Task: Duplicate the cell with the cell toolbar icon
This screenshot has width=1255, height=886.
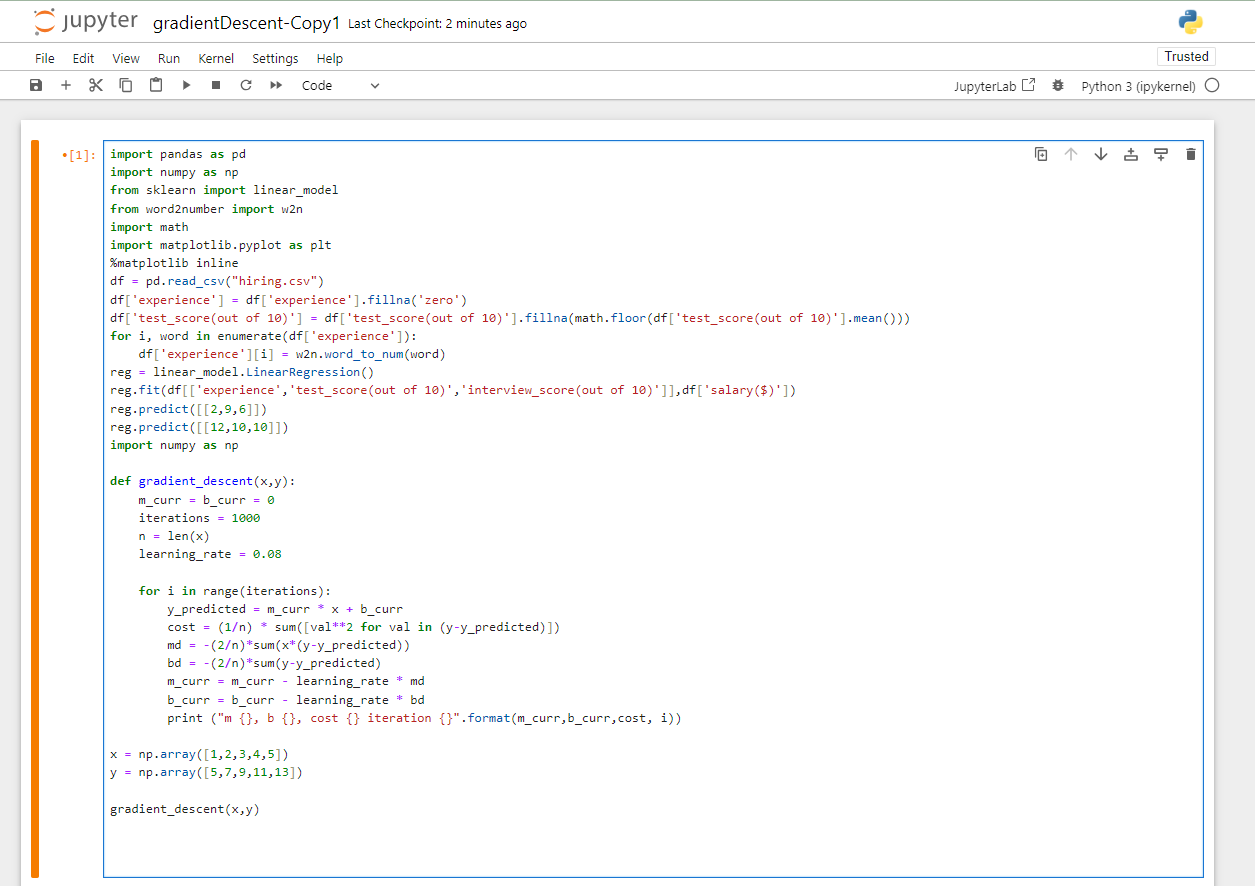Action: (1041, 154)
